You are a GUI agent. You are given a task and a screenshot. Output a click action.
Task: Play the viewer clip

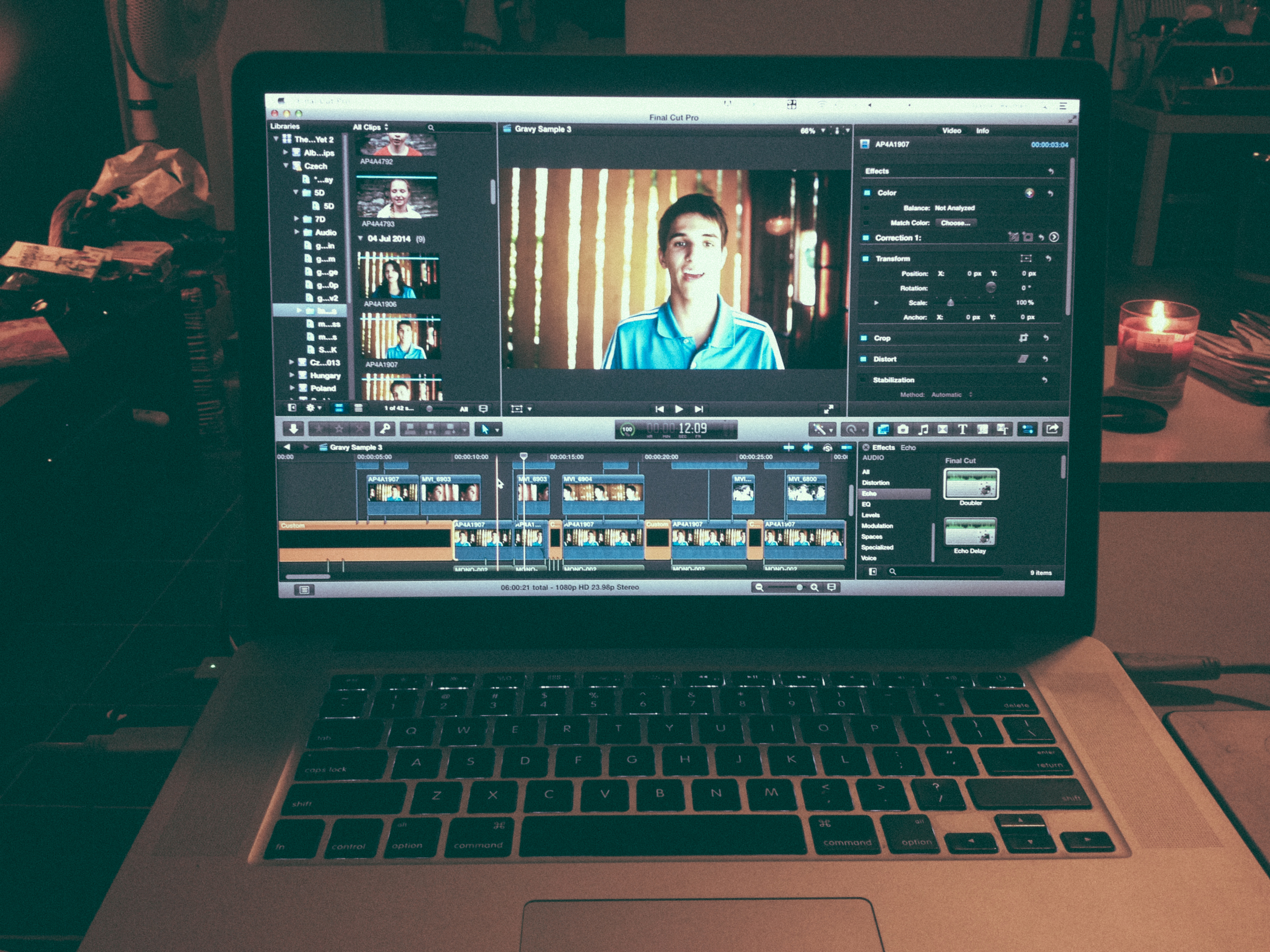[679, 409]
